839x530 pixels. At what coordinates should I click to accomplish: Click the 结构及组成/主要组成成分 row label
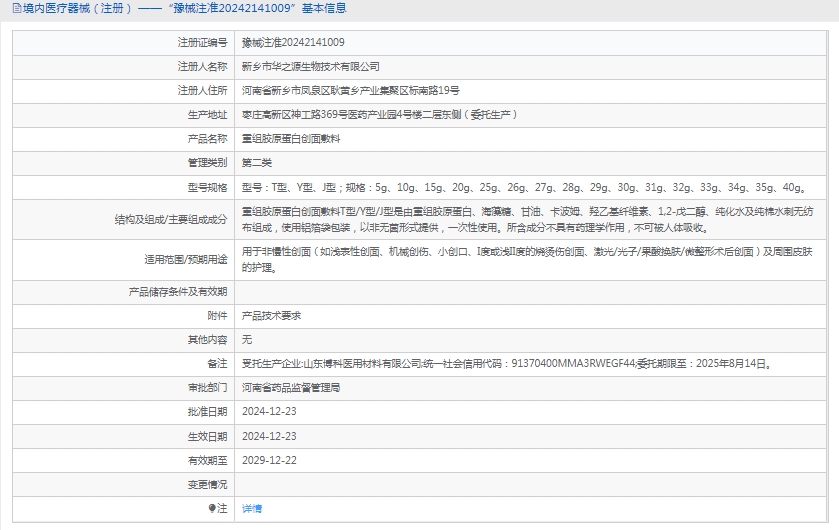[x=171, y=219]
